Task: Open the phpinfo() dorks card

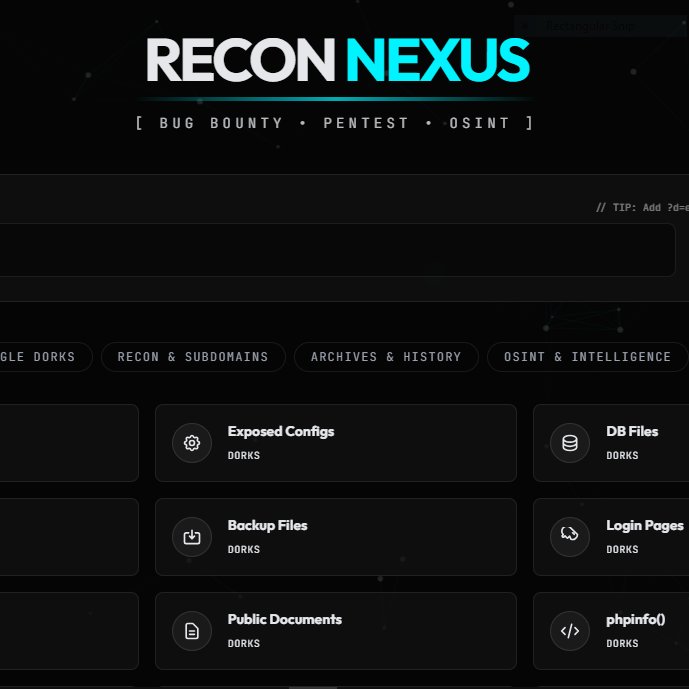Action: [611, 631]
